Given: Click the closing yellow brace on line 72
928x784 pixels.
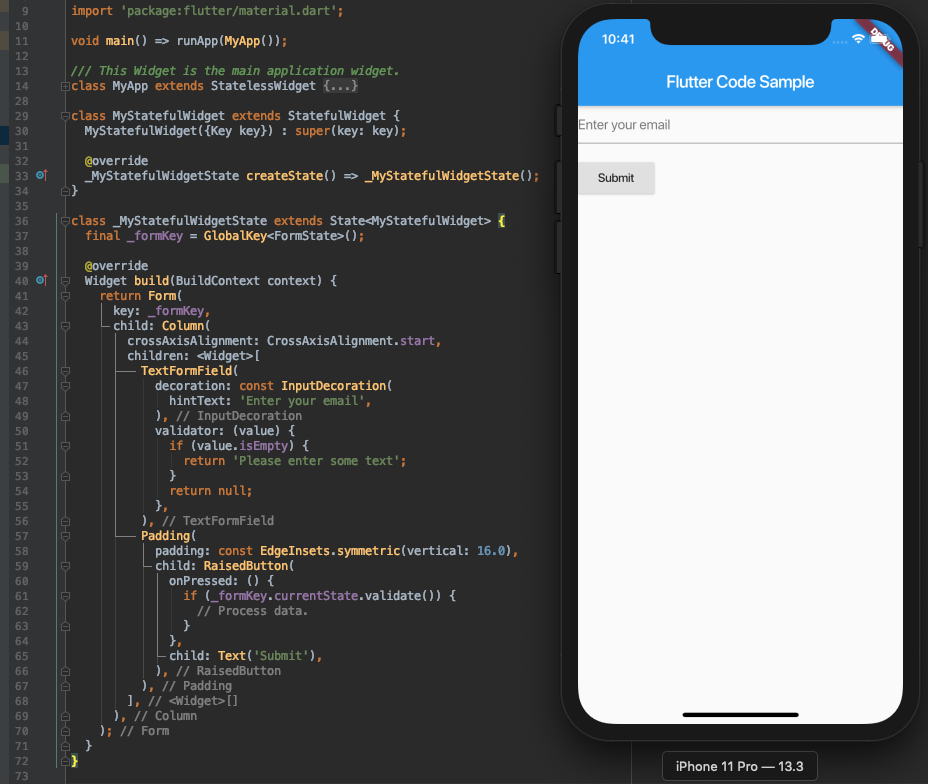Looking at the screenshot, I should 74,761.
